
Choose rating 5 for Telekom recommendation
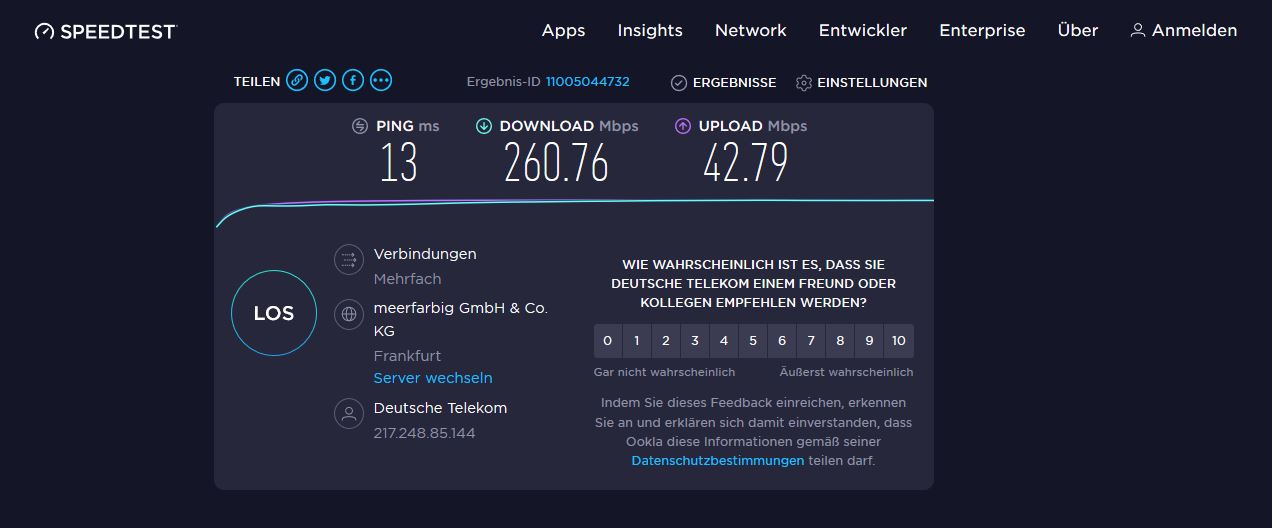pyautogui.click(x=753, y=341)
